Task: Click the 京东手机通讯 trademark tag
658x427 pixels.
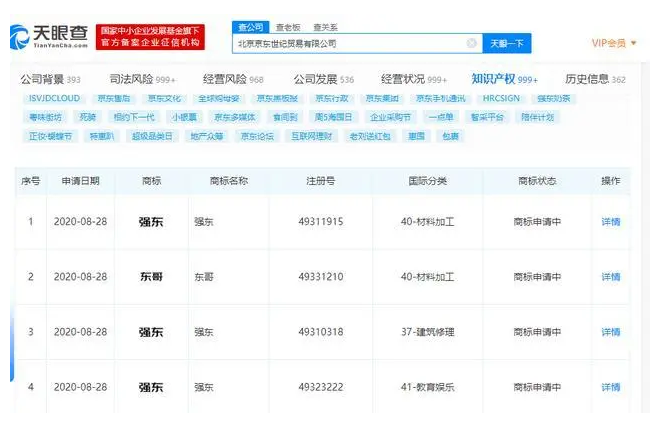Action: pos(440,99)
